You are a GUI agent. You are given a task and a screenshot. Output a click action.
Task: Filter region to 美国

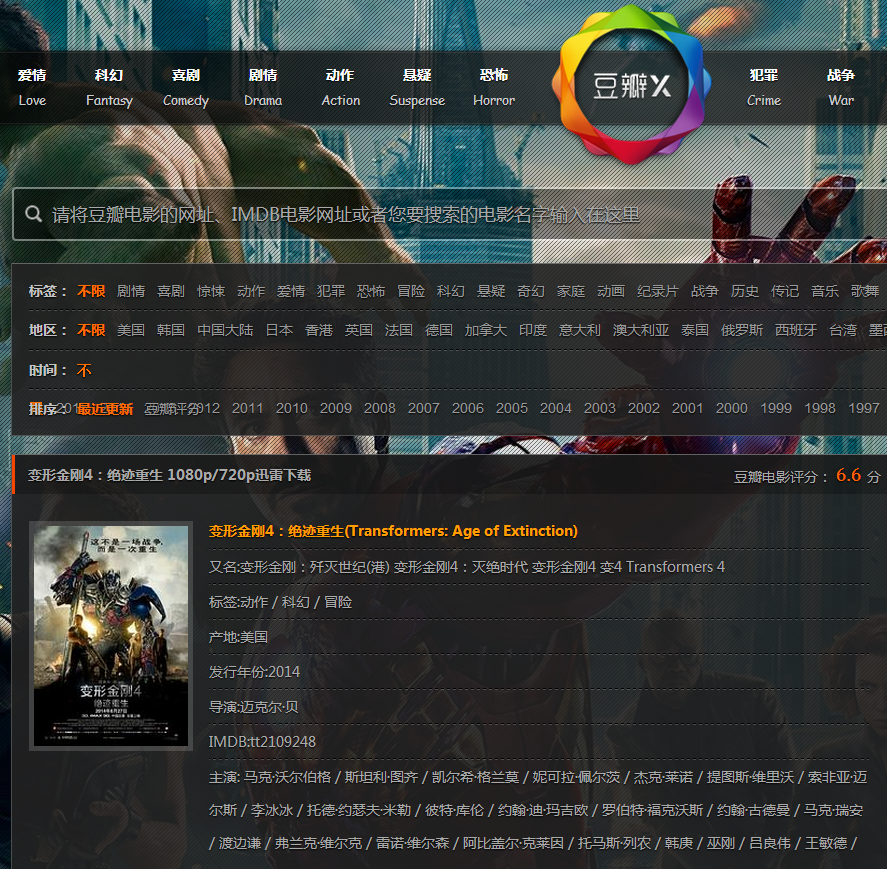[x=131, y=330]
